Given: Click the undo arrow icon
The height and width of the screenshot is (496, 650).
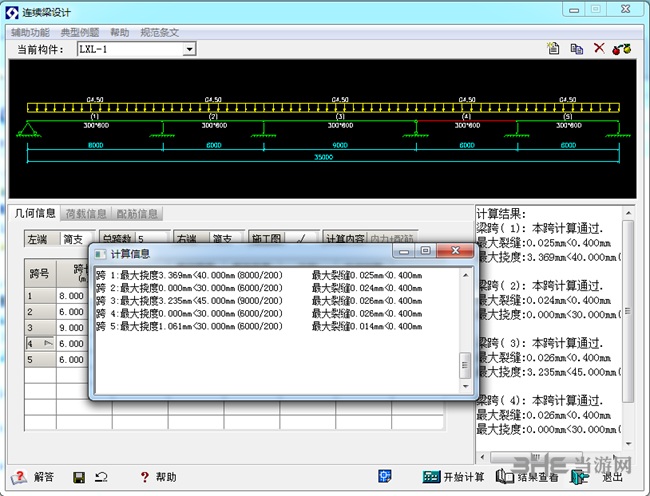Looking at the screenshot, I should tap(101, 477).
